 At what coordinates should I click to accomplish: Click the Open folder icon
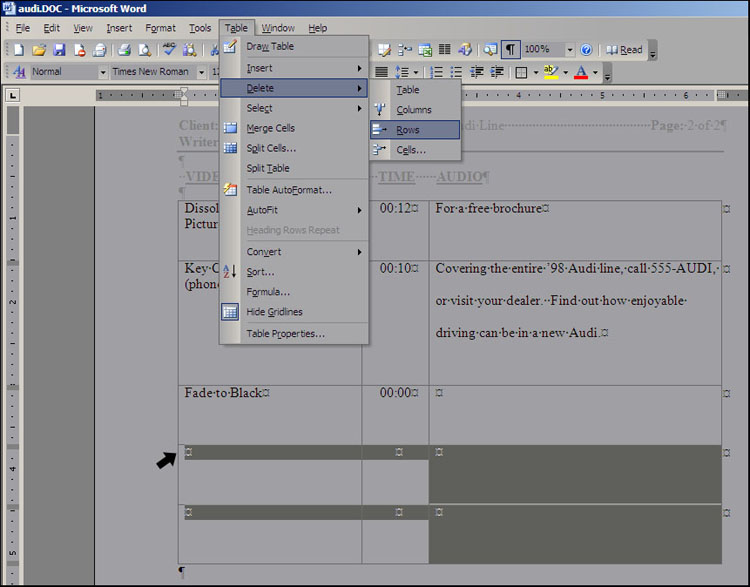(39, 50)
